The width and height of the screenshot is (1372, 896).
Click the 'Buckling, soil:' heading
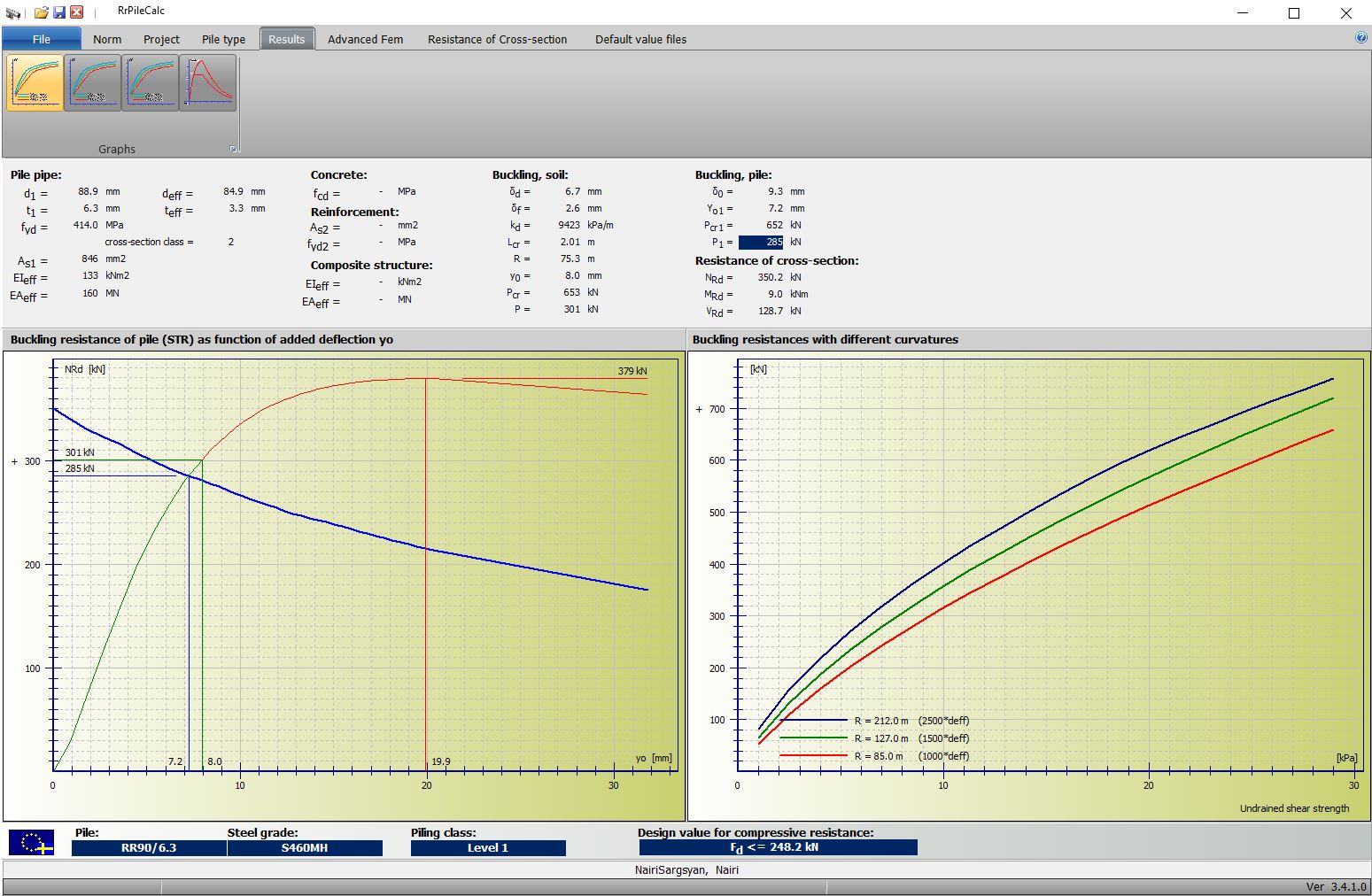coord(531,175)
